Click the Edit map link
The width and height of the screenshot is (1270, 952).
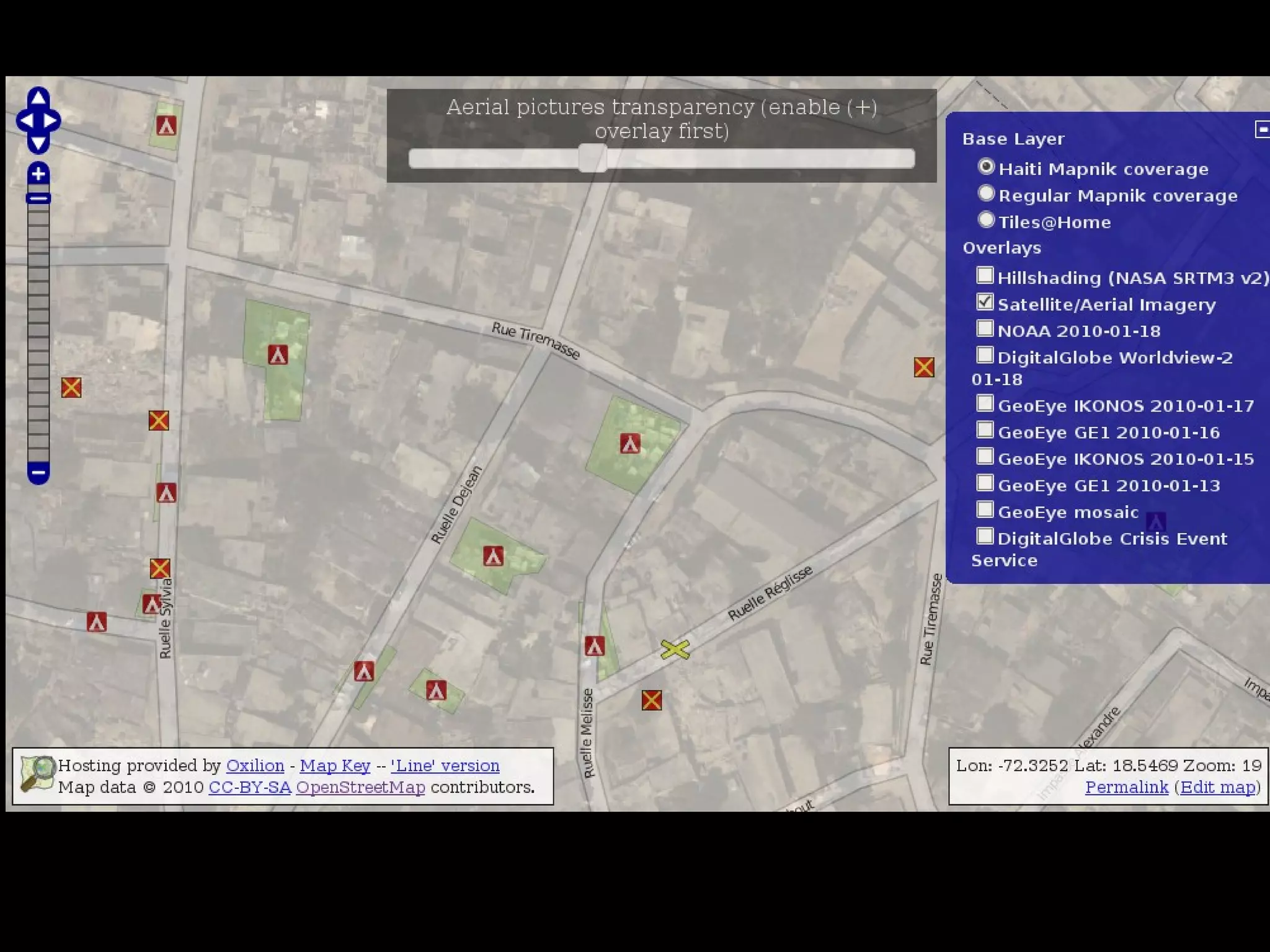(1217, 788)
